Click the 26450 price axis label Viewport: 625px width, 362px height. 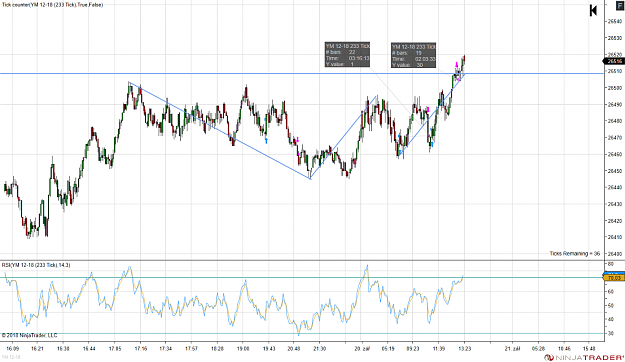point(614,171)
